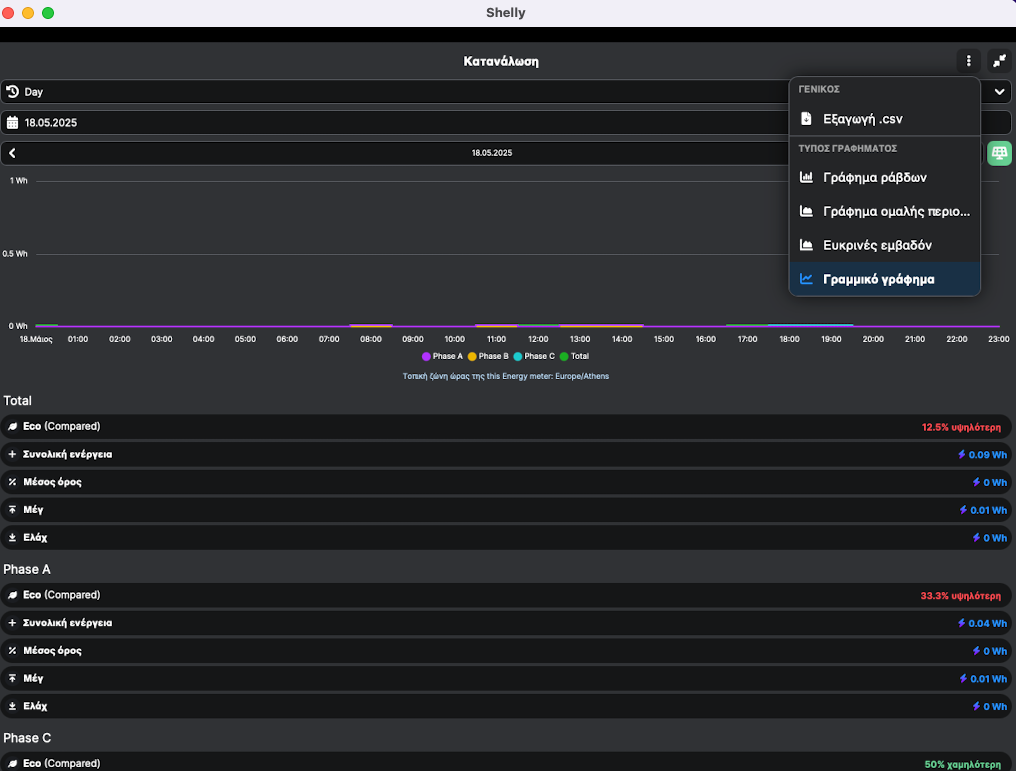Image resolution: width=1016 pixels, height=771 pixels.
Task: Go to previous day with left arrow
Action: pyautogui.click(x=12, y=153)
